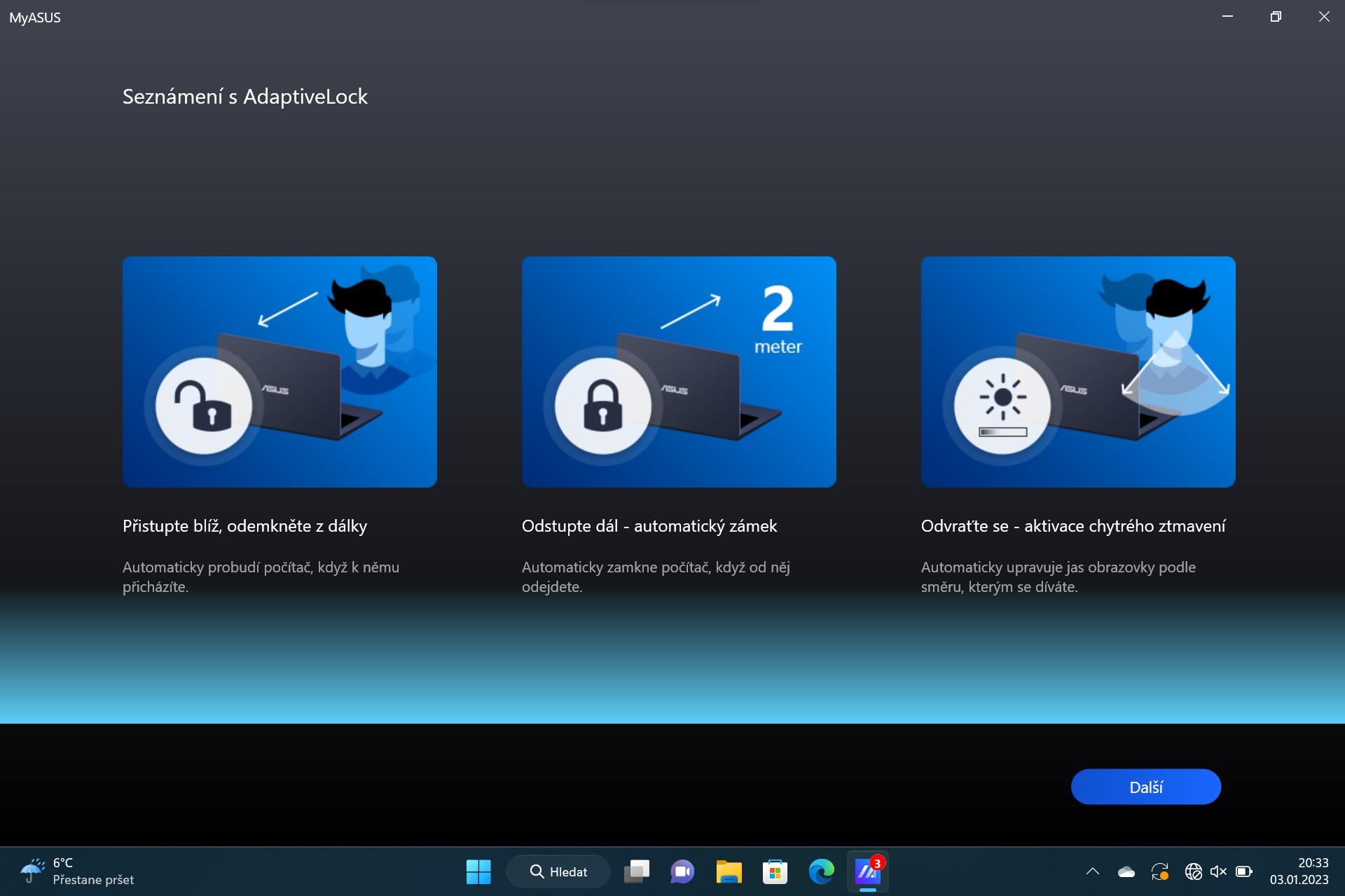Click description 'Automaticky probudí počítač'
This screenshot has width=1345, height=896.
click(x=261, y=577)
